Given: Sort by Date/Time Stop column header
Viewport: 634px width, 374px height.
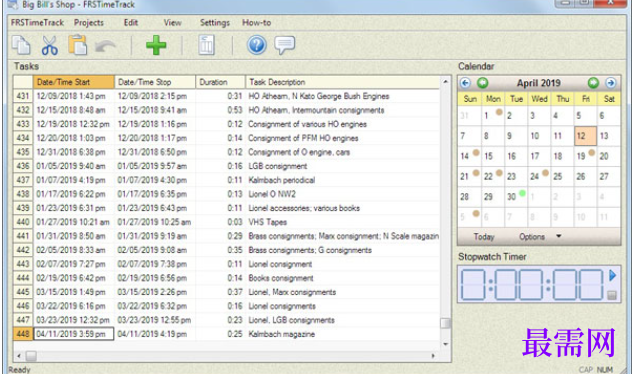Looking at the screenshot, I should (x=155, y=82).
